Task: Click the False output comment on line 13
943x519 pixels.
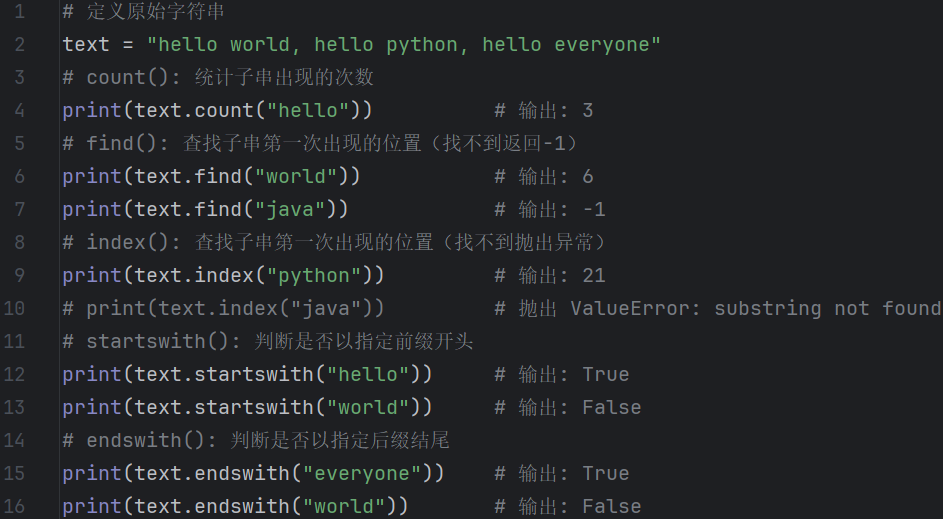Action: tap(568, 408)
